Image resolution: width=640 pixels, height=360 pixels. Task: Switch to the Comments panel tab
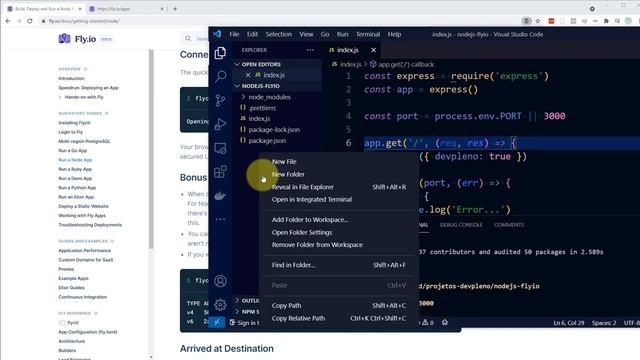click(509, 225)
